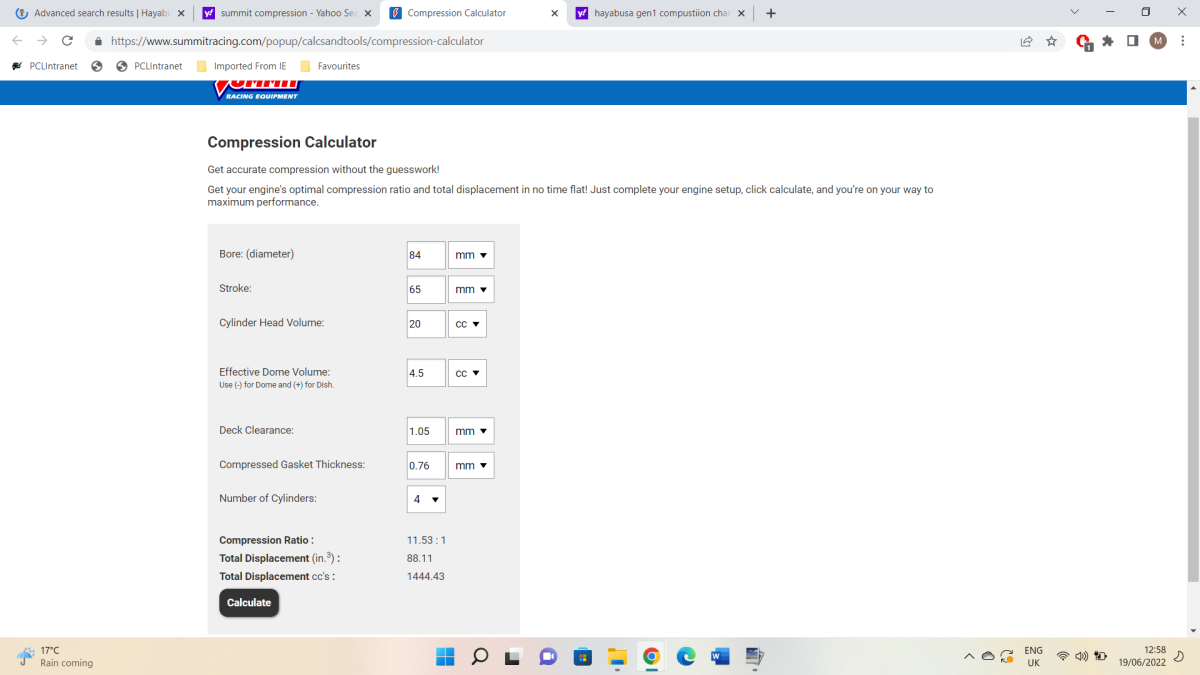Reload the page with the refresh icon
Image resolution: width=1200 pixels, height=675 pixels.
(67, 41)
